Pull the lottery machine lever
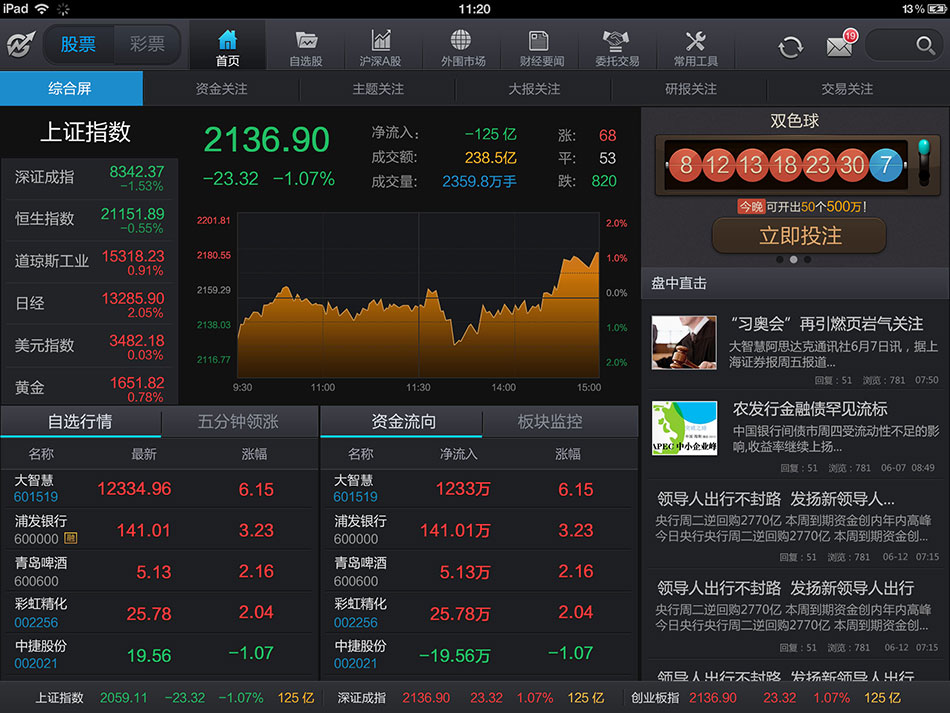950x713 pixels. (x=924, y=162)
